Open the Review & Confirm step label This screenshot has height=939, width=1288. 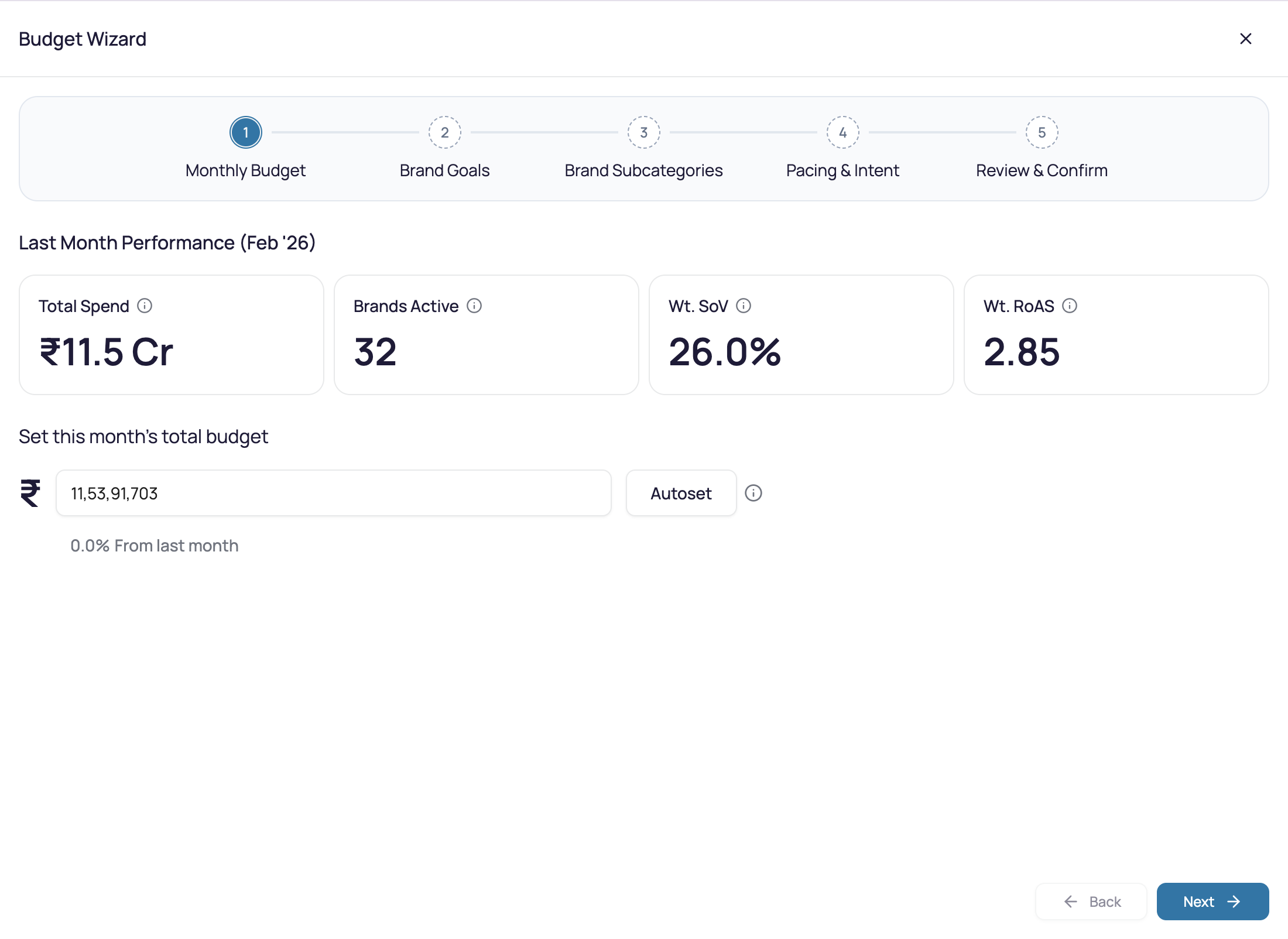coord(1042,170)
